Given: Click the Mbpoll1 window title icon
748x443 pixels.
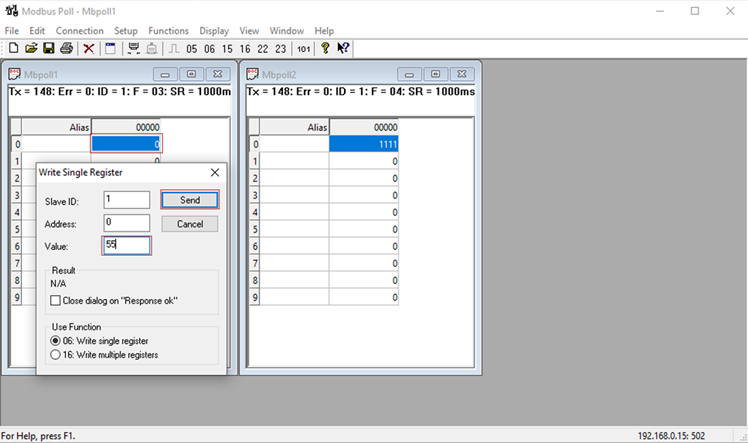Looking at the screenshot, I should 14,74.
